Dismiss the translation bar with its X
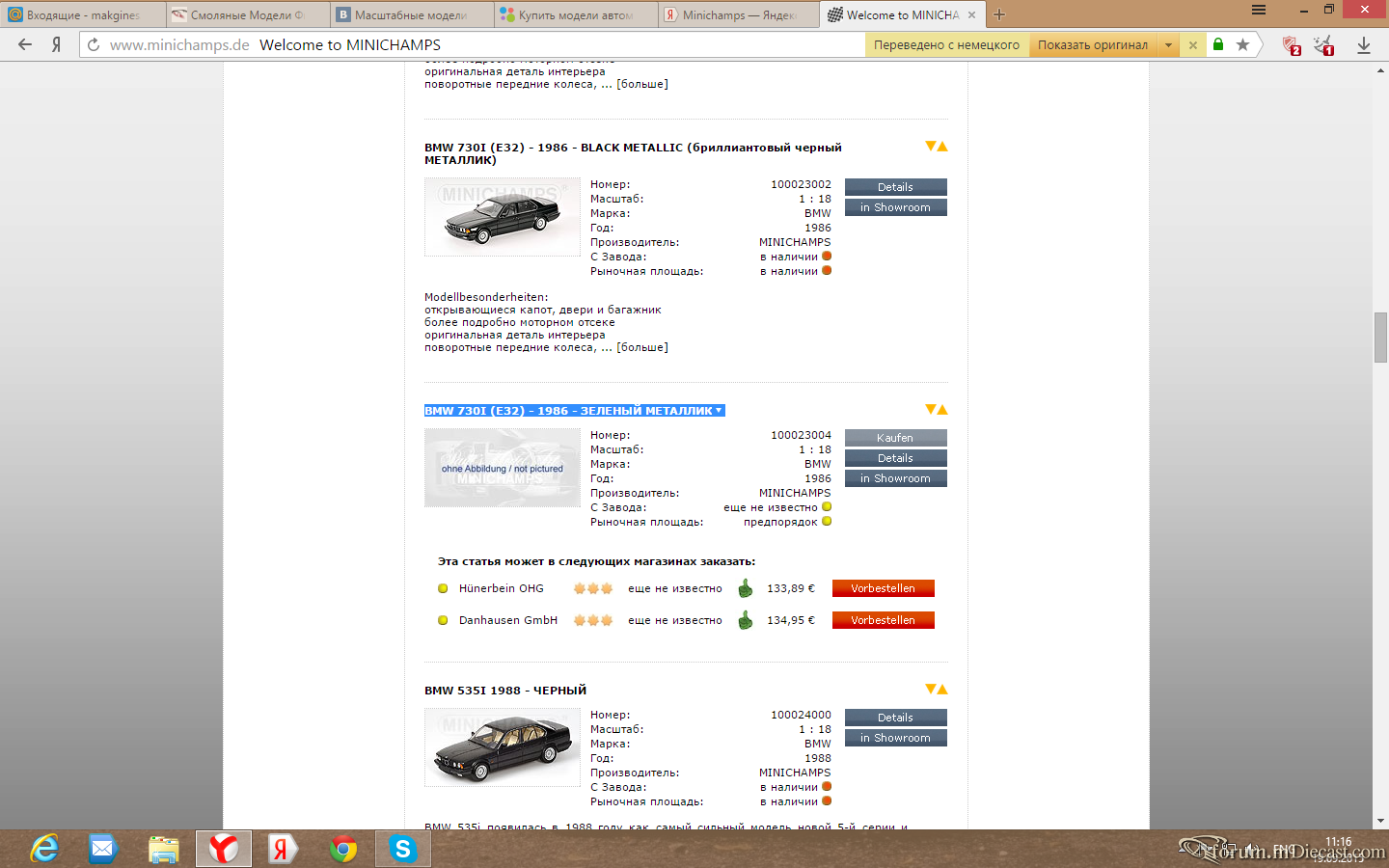 1193,44
